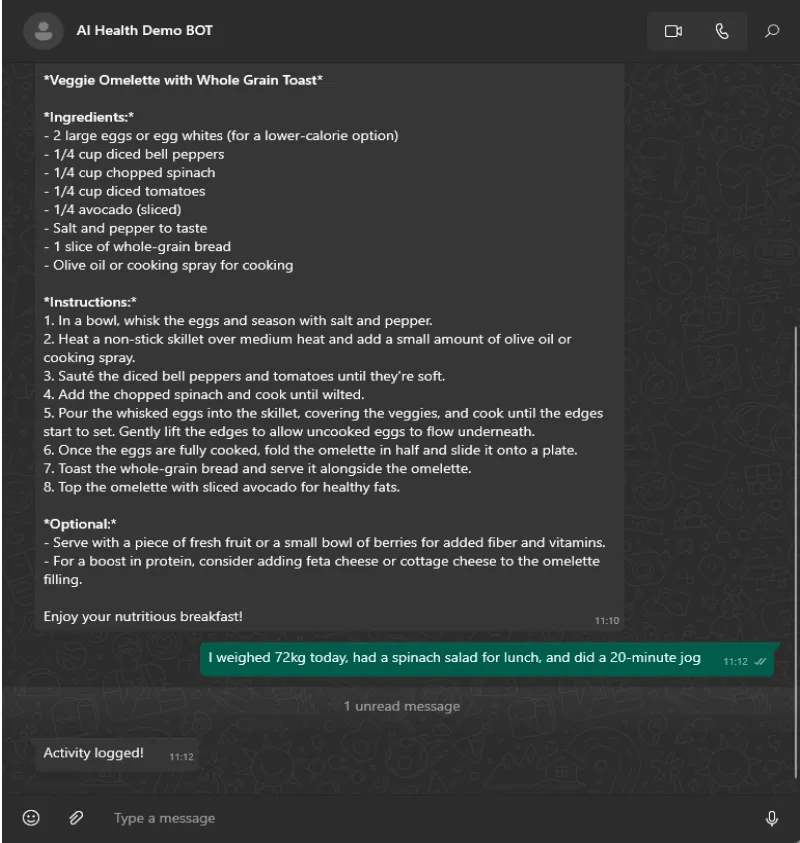Click the double-check read receipt ticks
Screen dimensions: 800x843
(x=760, y=662)
